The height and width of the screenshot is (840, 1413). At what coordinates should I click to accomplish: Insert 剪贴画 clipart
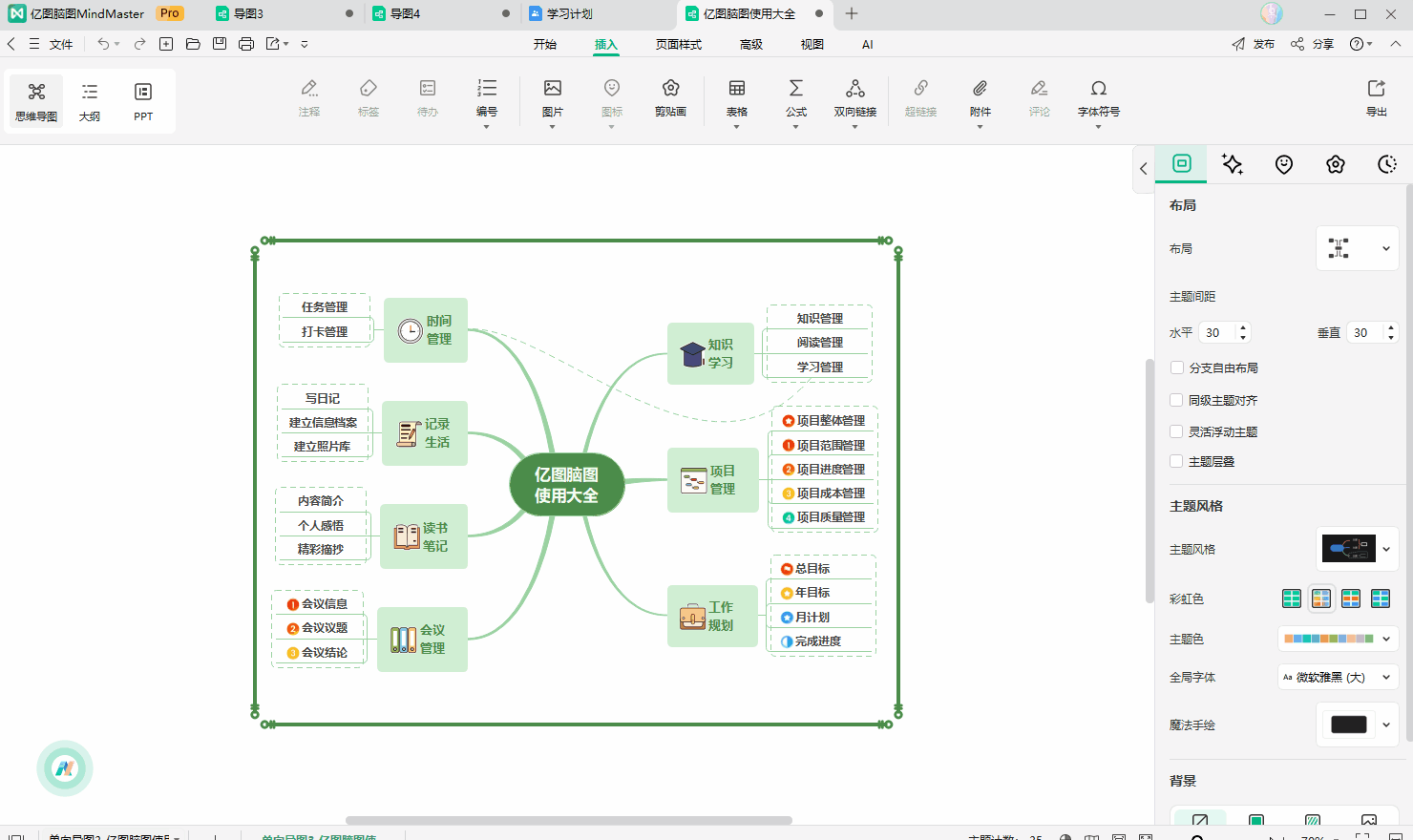(x=671, y=98)
